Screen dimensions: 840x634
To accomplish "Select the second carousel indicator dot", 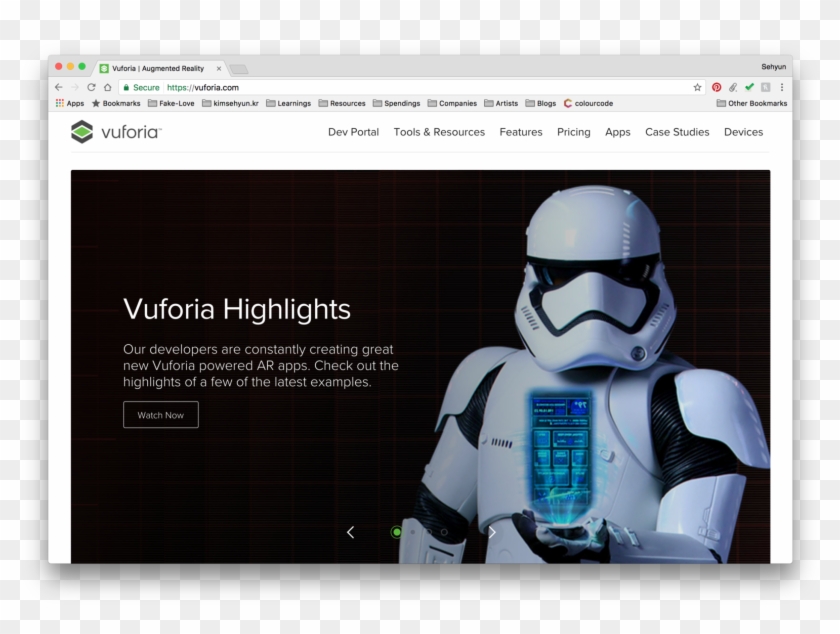I will pyautogui.click(x=412, y=534).
